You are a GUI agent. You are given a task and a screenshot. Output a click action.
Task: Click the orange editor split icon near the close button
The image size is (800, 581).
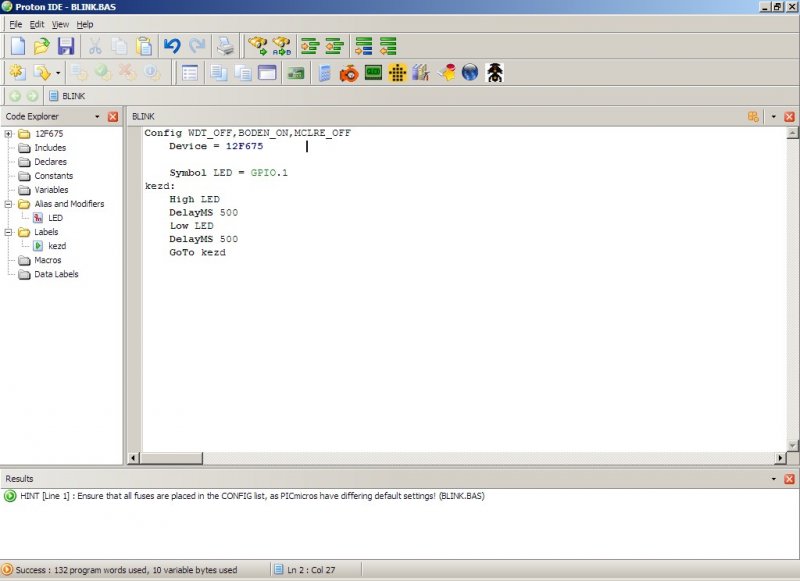coord(753,117)
